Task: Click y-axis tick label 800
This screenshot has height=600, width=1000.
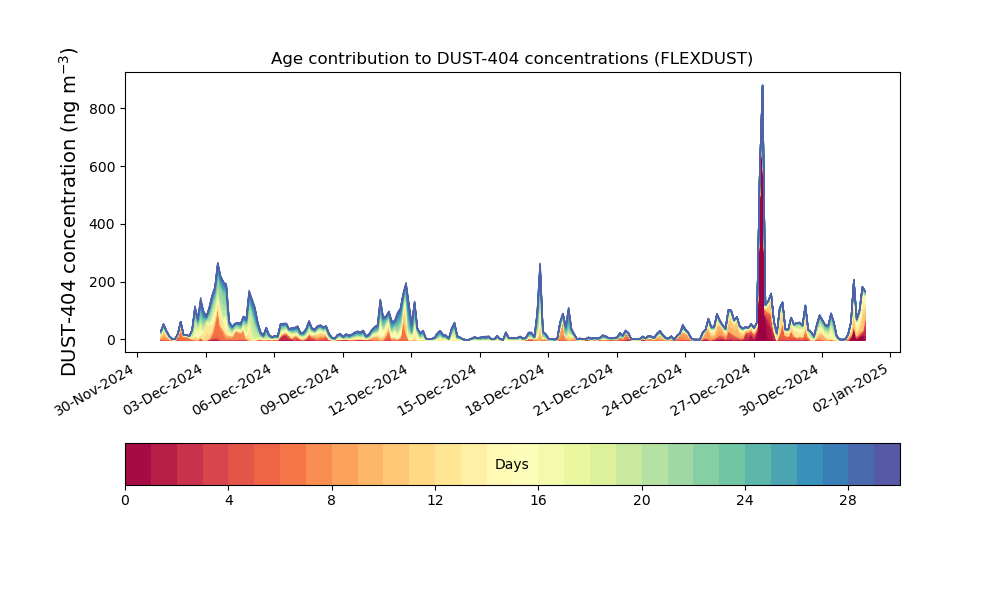Action: pyautogui.click(x=103, y=109)
